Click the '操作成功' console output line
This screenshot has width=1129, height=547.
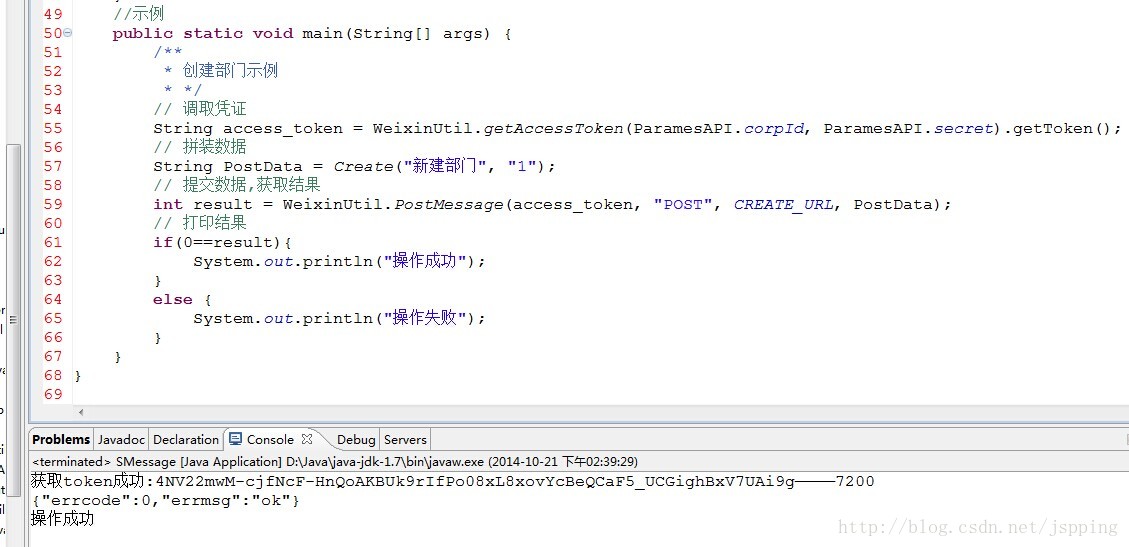(x=63, y=519)
